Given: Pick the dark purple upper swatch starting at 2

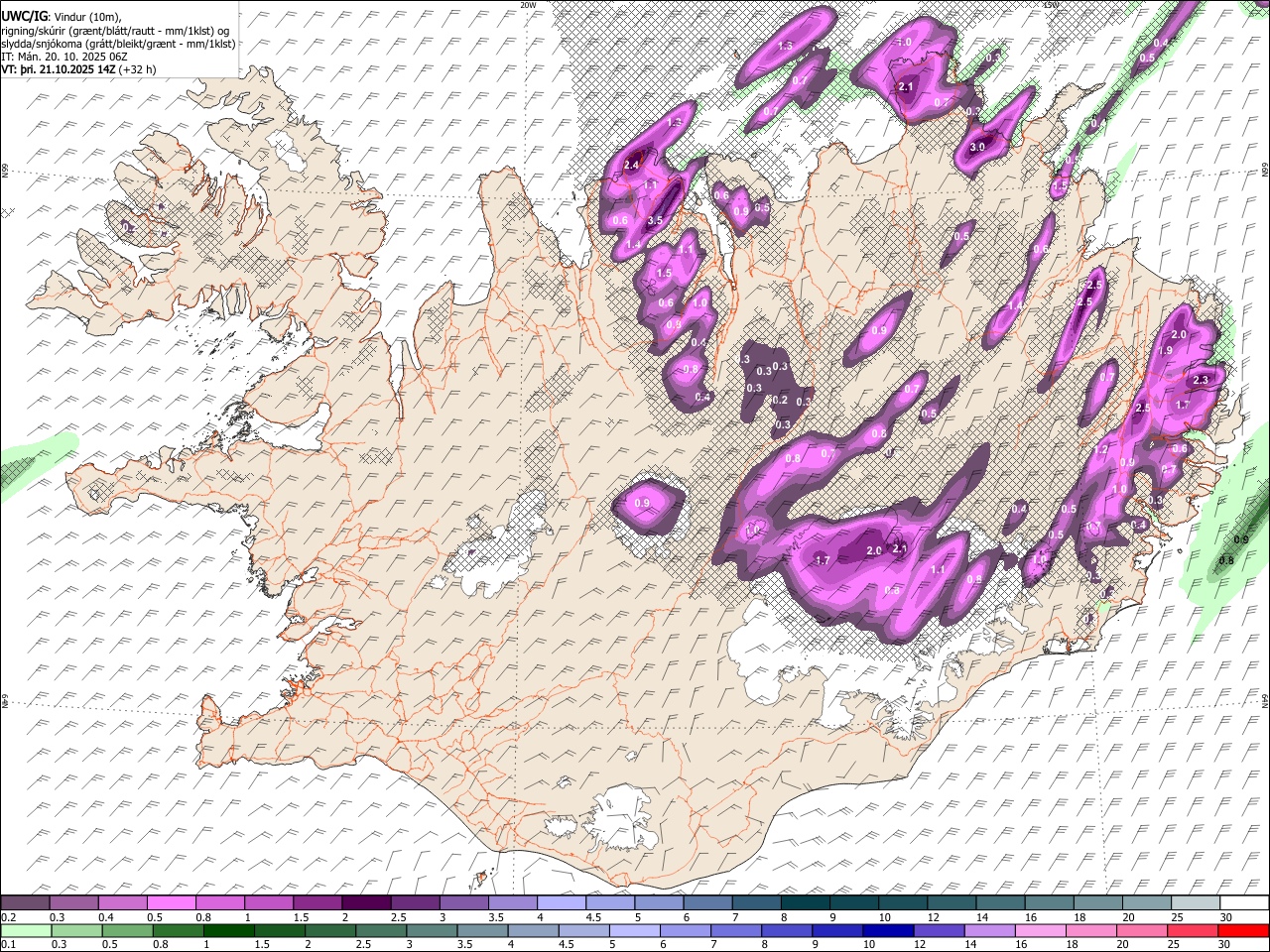Looking at the screenshot, I should tap(366, 902).
